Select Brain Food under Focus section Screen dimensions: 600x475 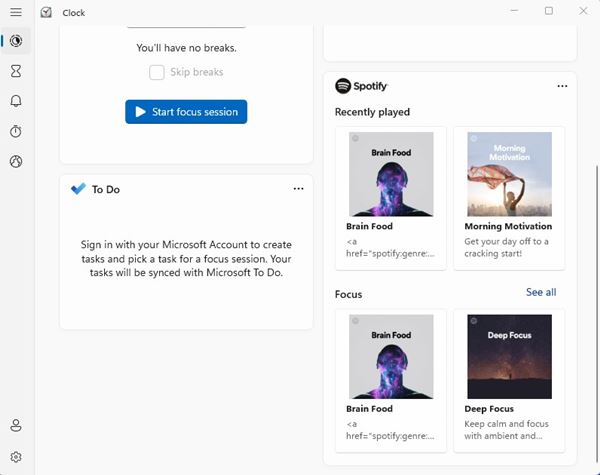[x=391, y=381]
